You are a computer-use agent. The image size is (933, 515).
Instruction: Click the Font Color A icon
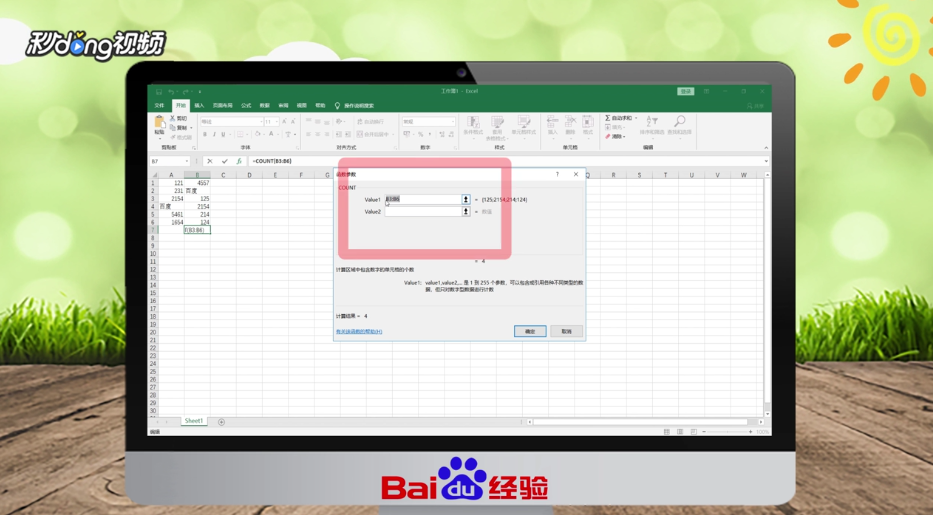tap(271, 134)
